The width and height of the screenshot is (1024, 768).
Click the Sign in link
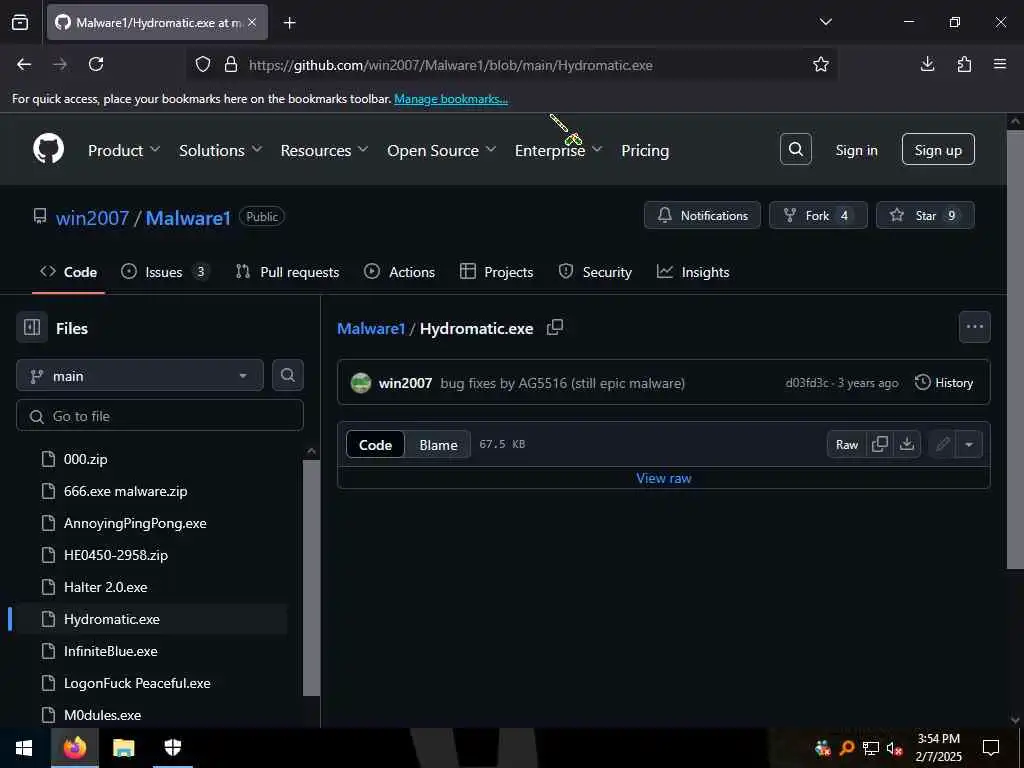(x=856, y=150)
